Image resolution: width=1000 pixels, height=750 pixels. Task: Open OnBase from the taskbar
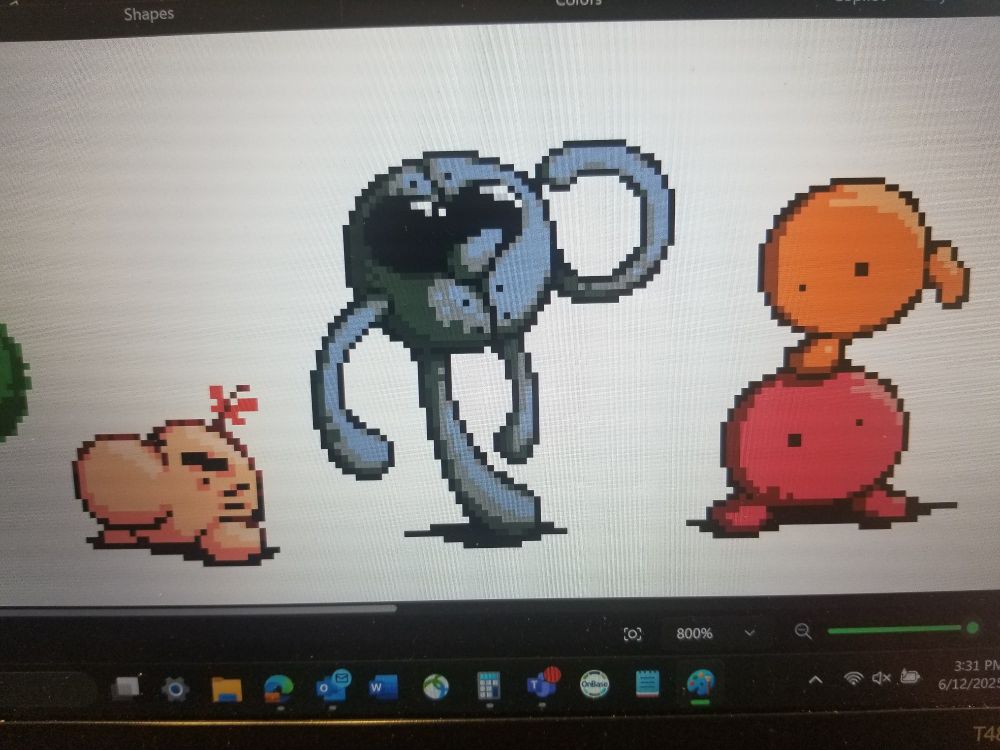(594, 684)
